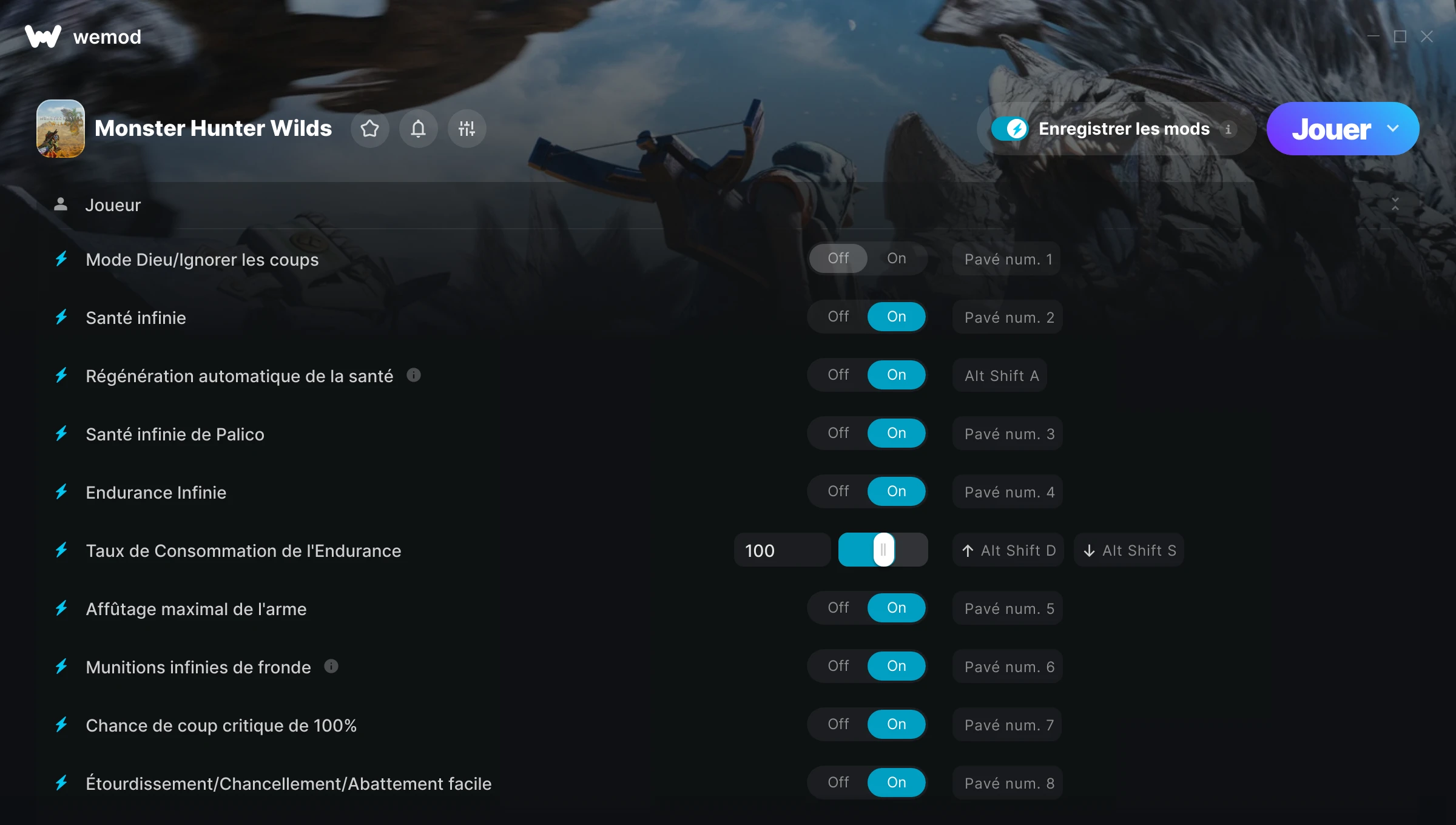Viewport: 1456px width, 825px height.
Task: Click the Alt Shift D increase hotkey
Action: coord(1008,550)
